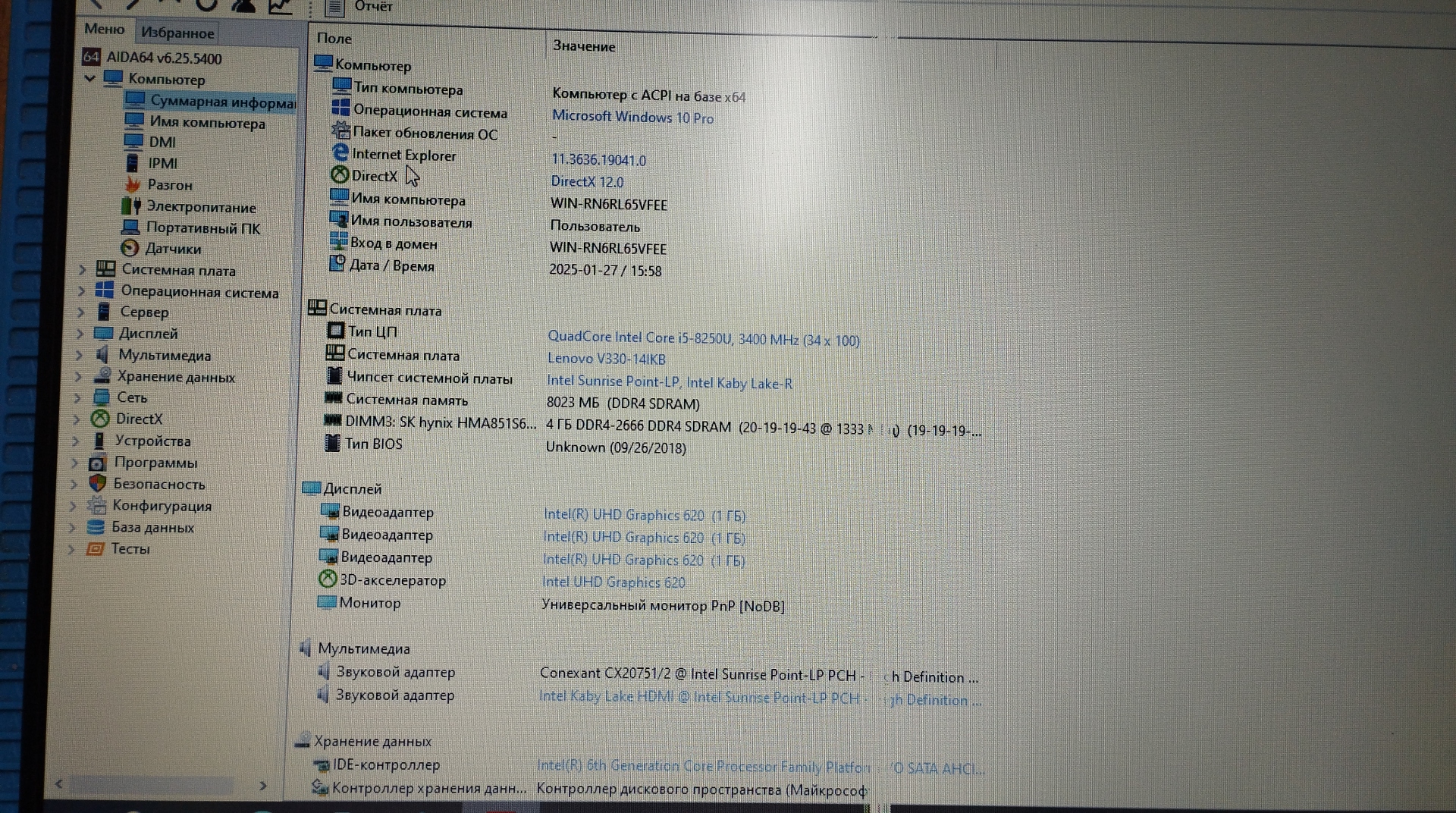1456x813 pixels.
Task: Click the Internet Explorer icon
Action: (340, 152)
